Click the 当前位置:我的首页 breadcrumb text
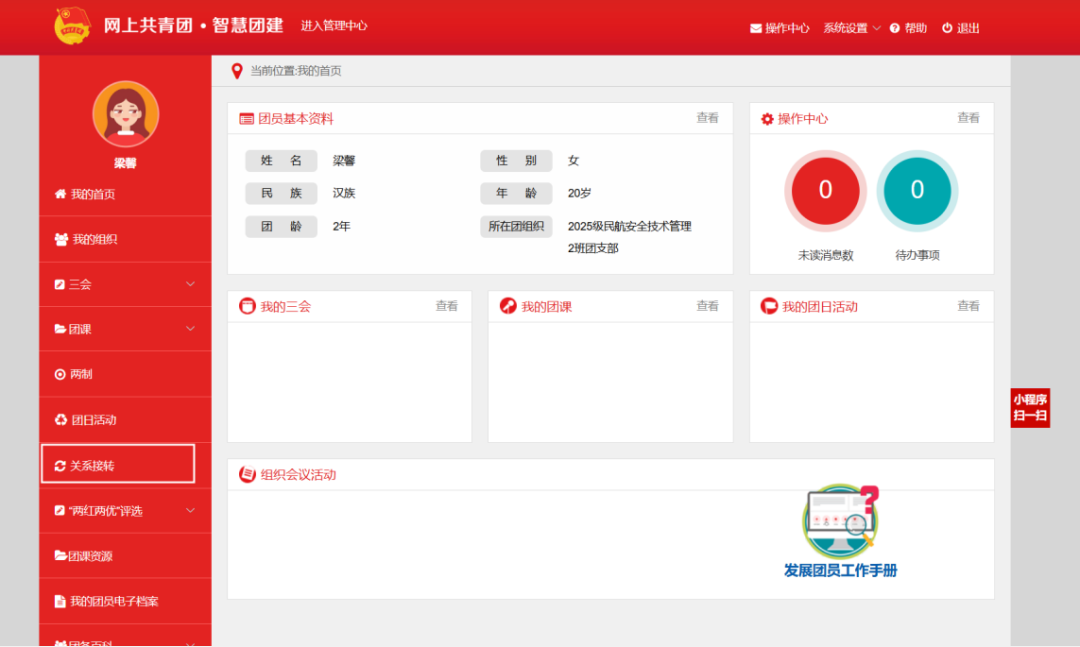Viewport: 1080px width, 647px height. (295, 71)
